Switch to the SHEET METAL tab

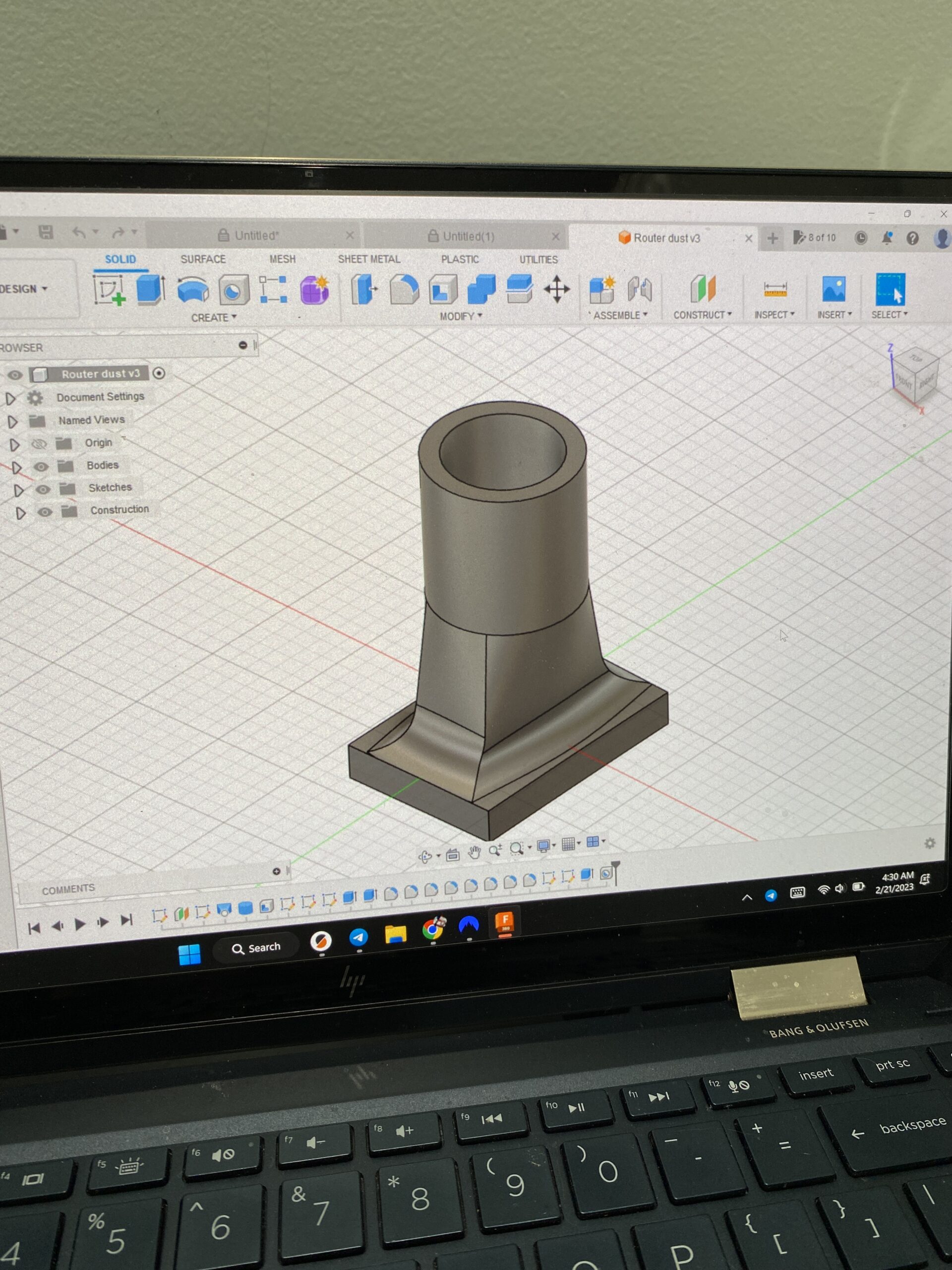[369, 259]
